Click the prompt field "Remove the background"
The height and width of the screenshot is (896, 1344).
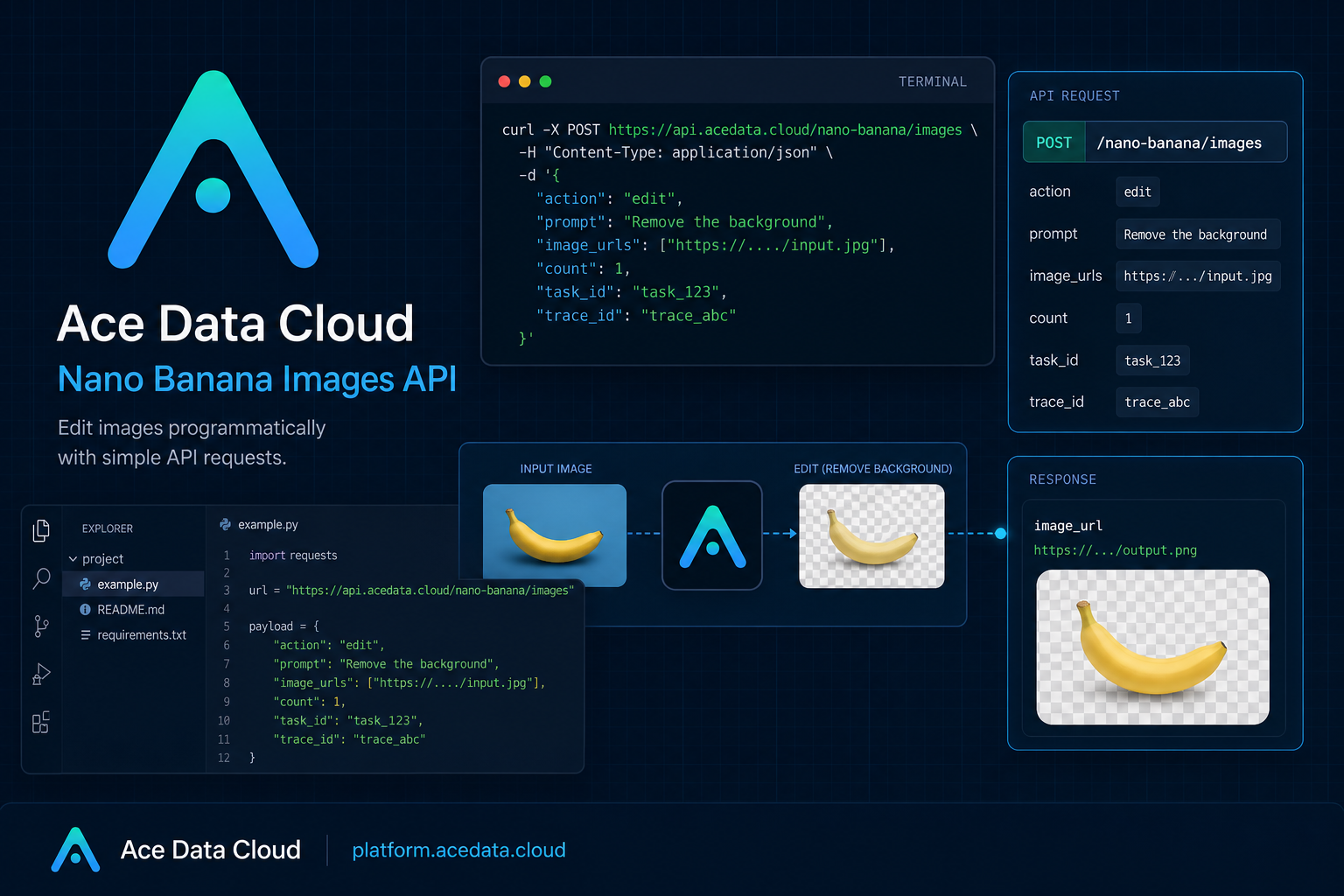(1198, 234)
